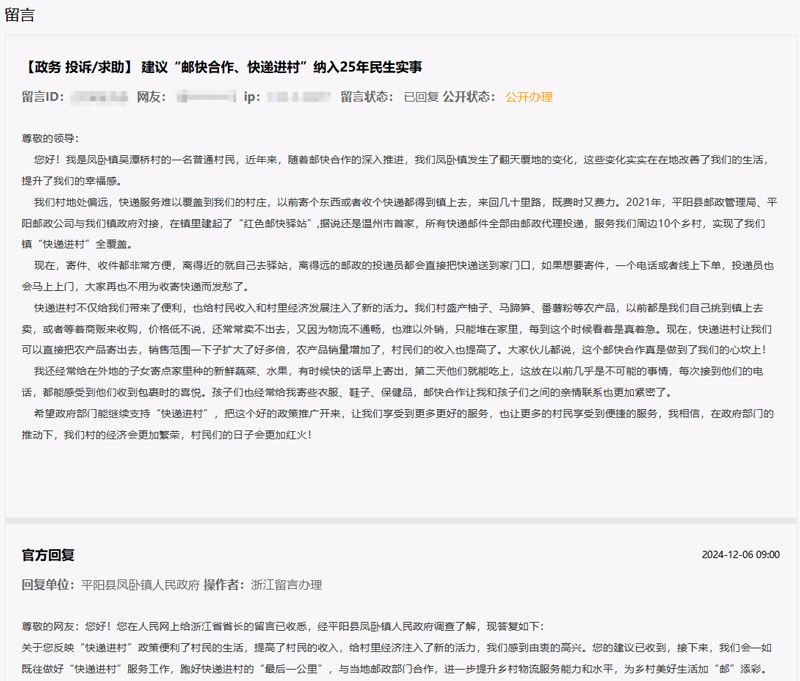Screen dimensions: 800x681
Task: Select the 已回复 message status text
Action: point(420,97)
